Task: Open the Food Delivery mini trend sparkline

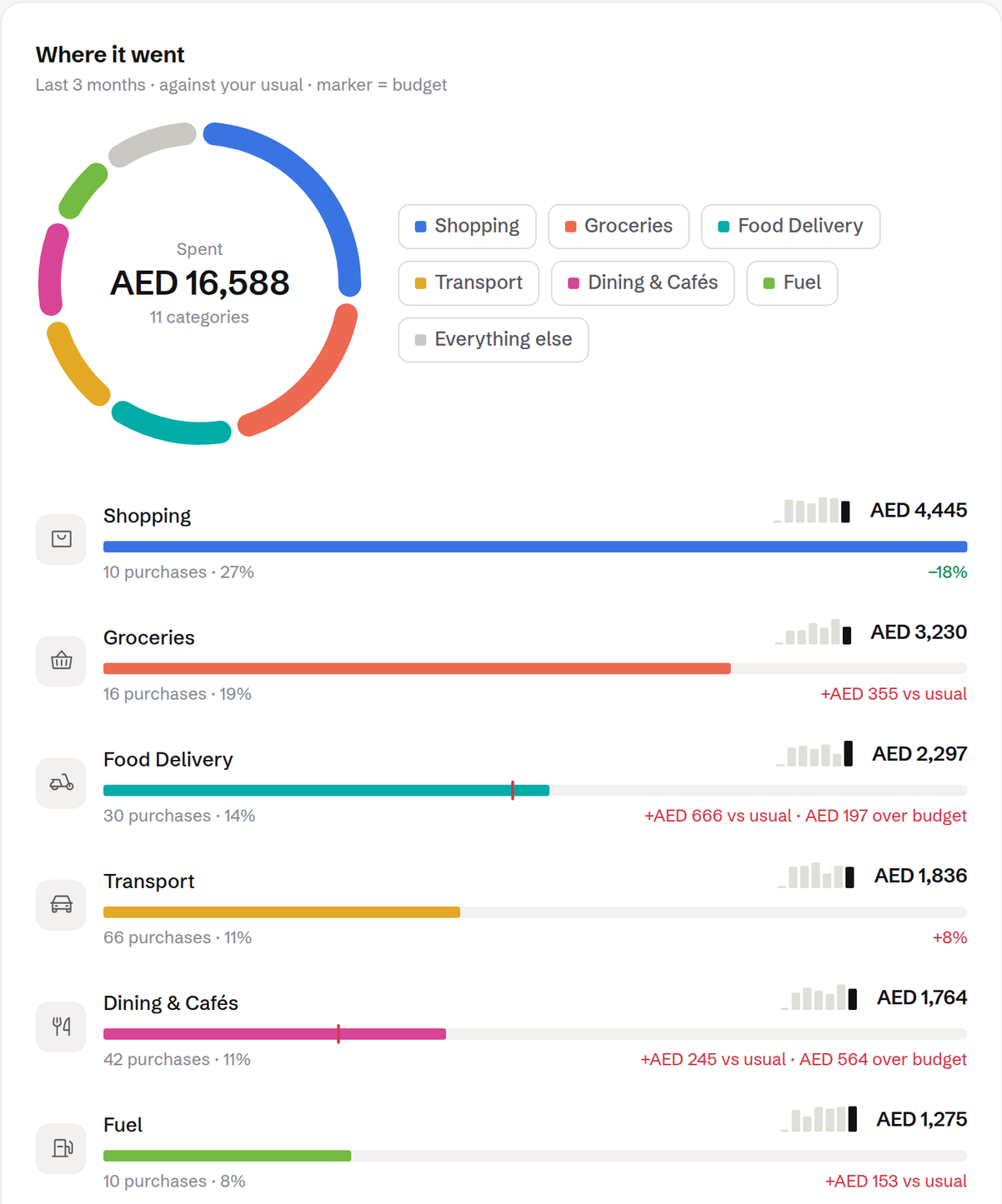Action: [x=814, y=753]
